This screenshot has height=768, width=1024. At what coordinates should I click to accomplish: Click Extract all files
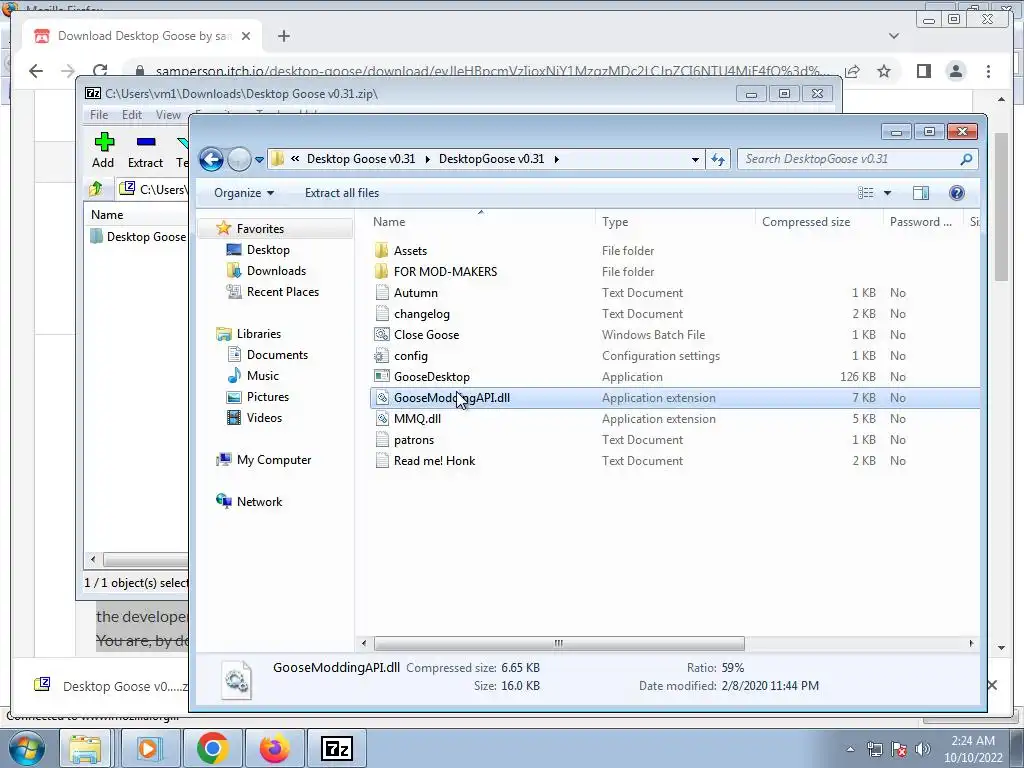[342, 193]
